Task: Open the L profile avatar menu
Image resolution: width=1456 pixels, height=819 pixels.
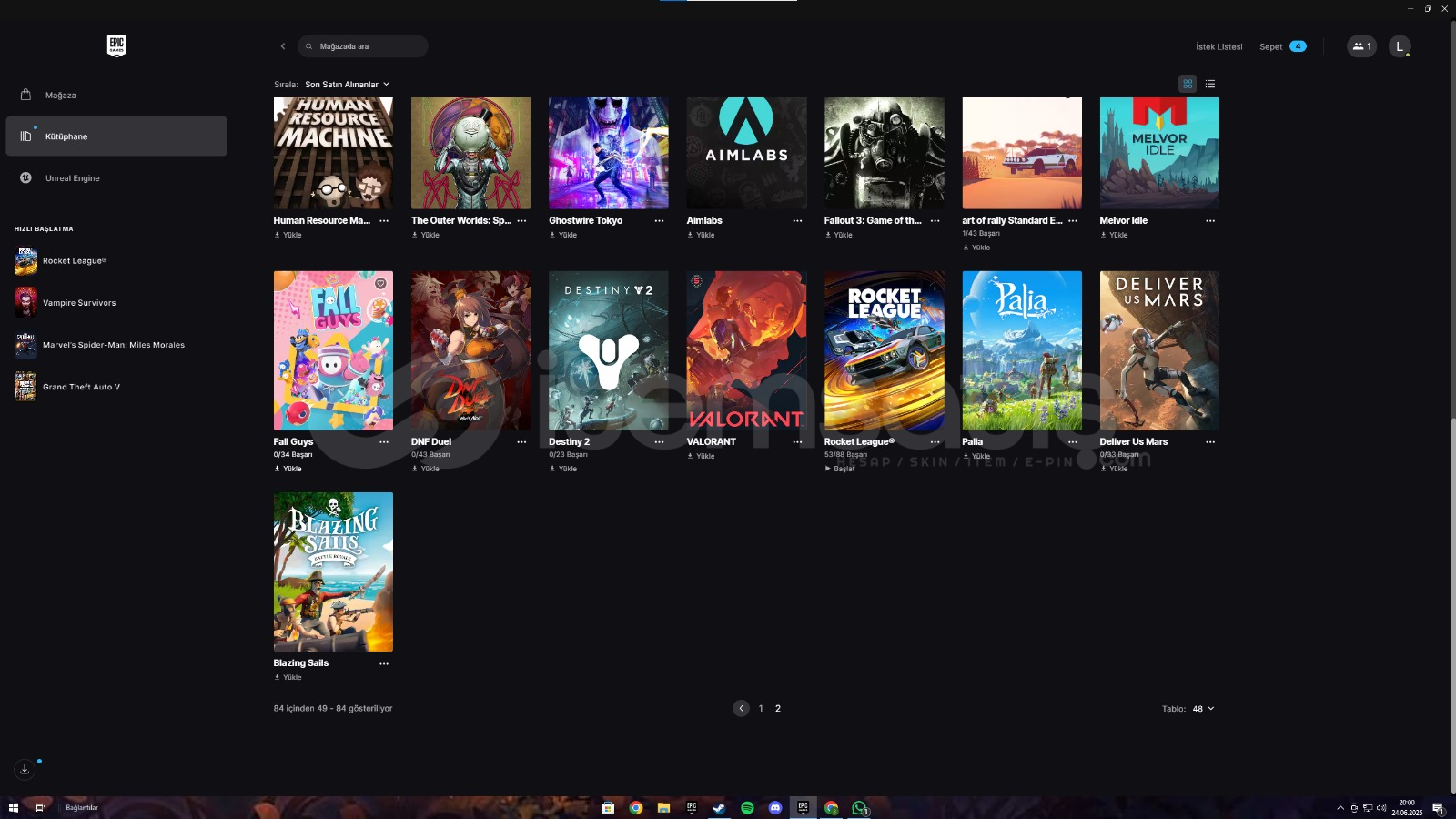Action: [x=1400, y=46]
